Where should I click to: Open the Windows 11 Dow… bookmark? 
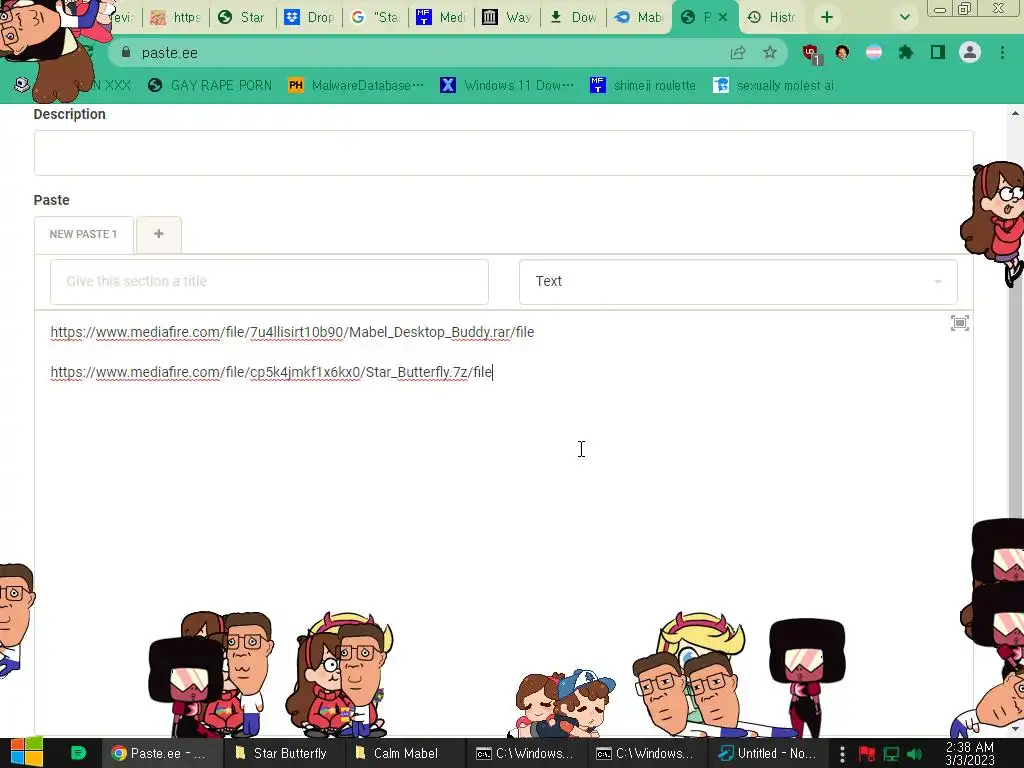[x=507, y=86]
